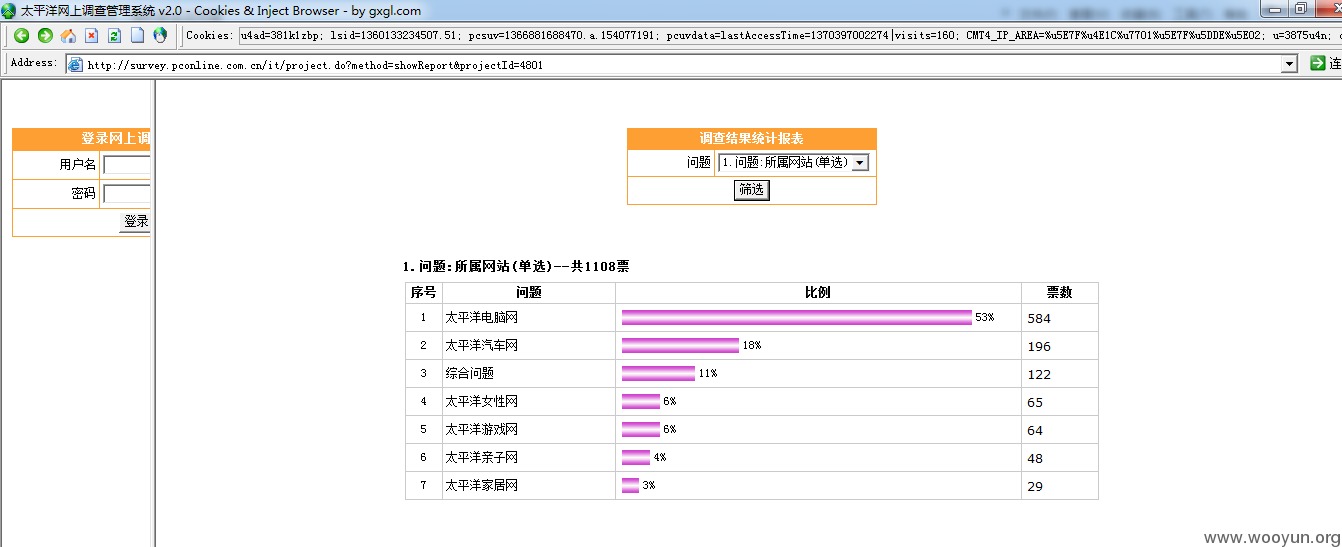Open the 问题 question selector dropdown

click(860, 162)
